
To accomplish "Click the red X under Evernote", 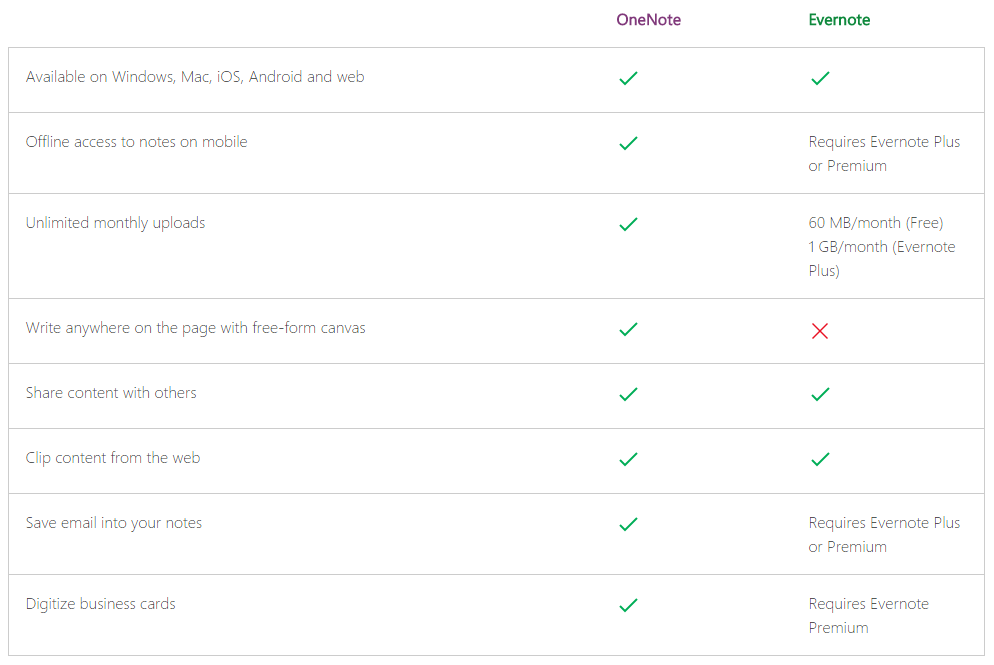I will [x=820, y=330].
